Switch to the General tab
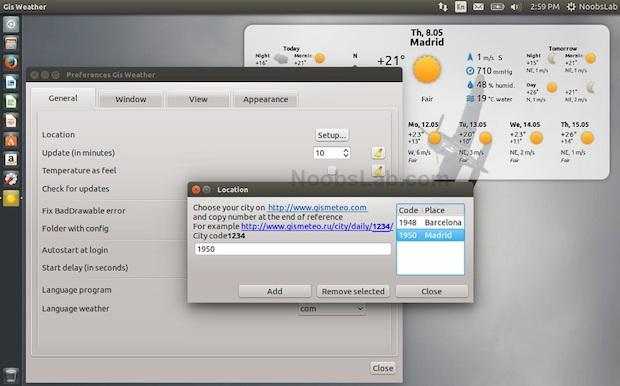620x386 pixels. (63, 98)
